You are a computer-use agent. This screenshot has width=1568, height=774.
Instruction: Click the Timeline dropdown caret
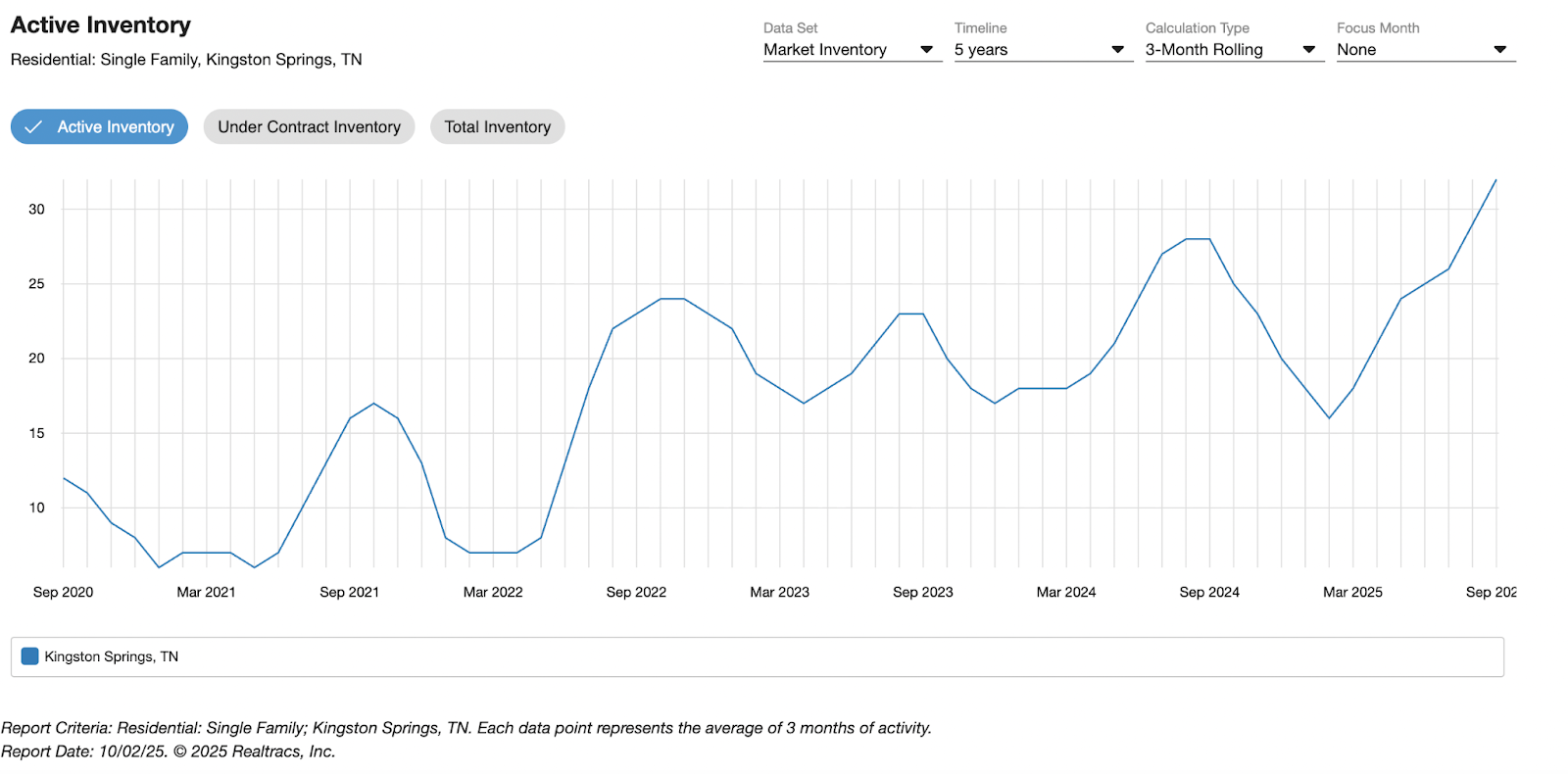click(x=1117, y=50)
